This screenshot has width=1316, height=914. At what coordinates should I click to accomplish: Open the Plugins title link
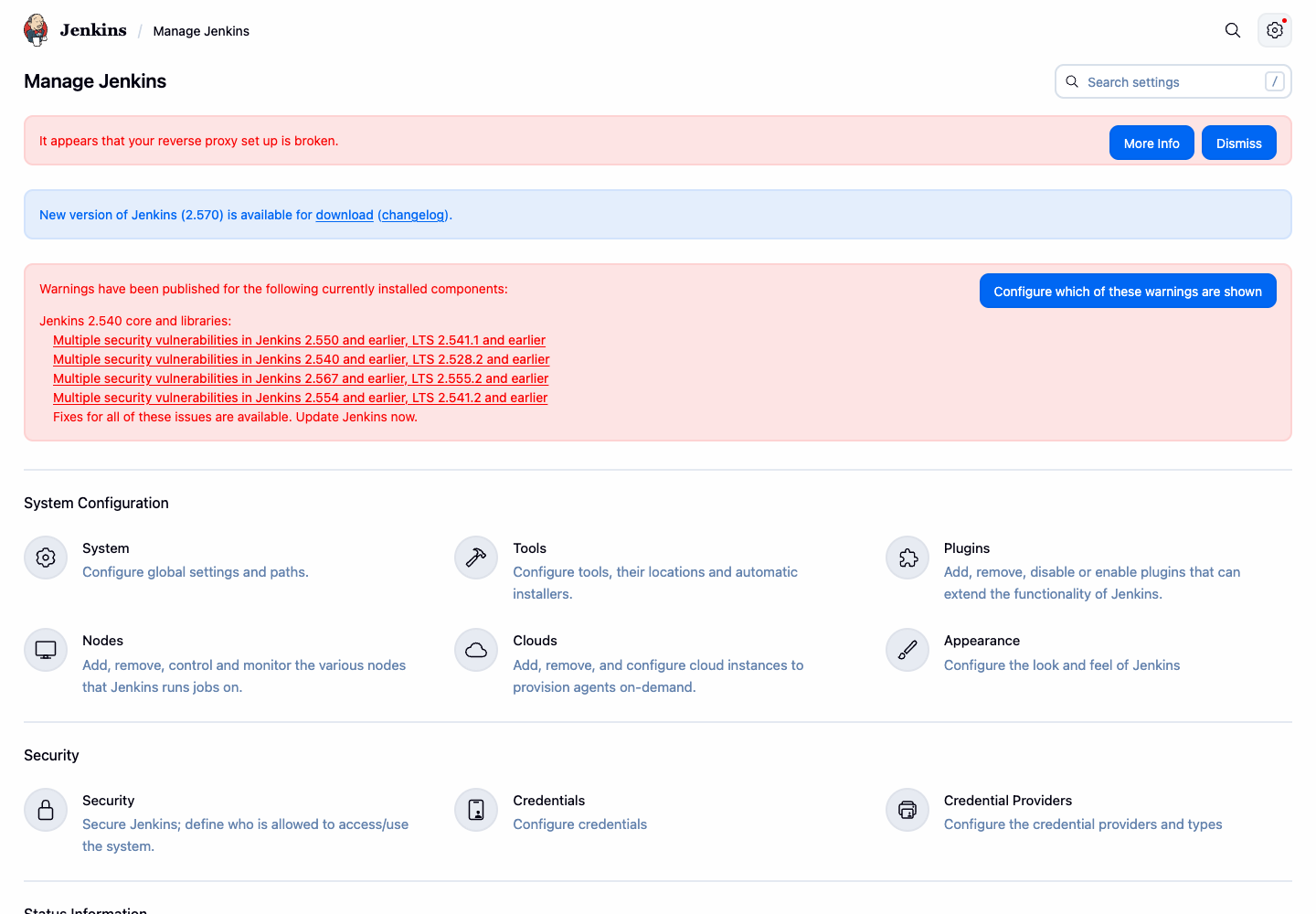(967, 548)
